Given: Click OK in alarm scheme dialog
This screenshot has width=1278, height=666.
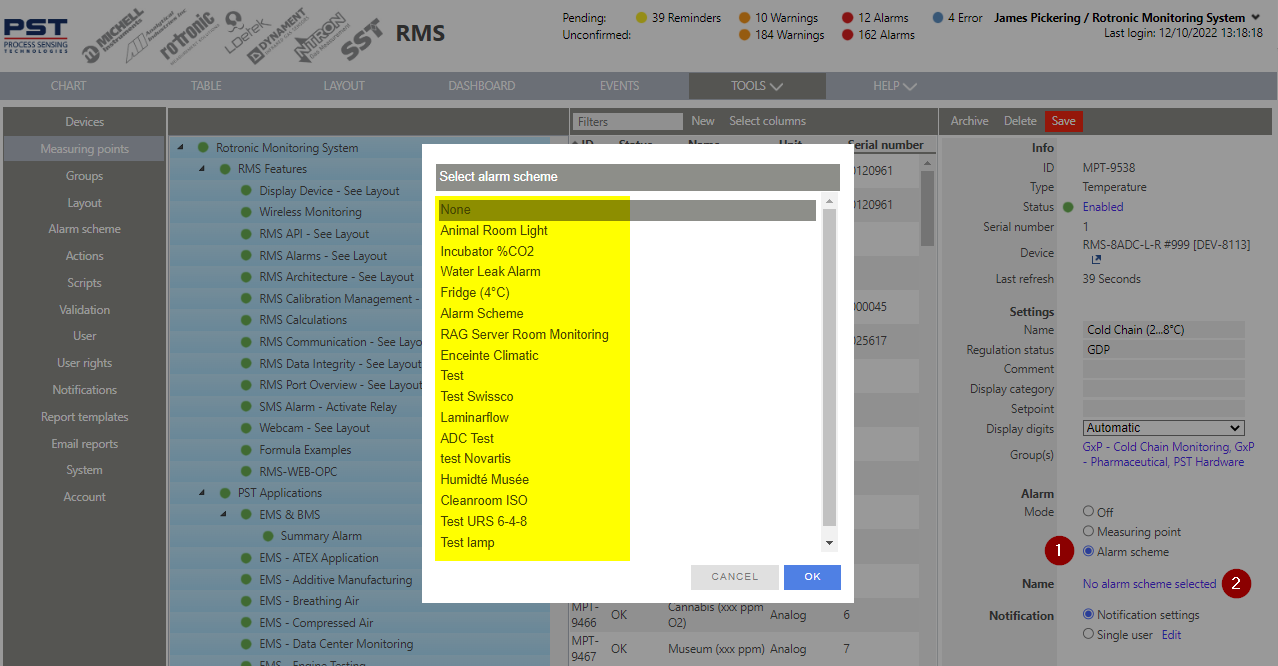Looking at the screenshot, I should [x=812, y=577].
